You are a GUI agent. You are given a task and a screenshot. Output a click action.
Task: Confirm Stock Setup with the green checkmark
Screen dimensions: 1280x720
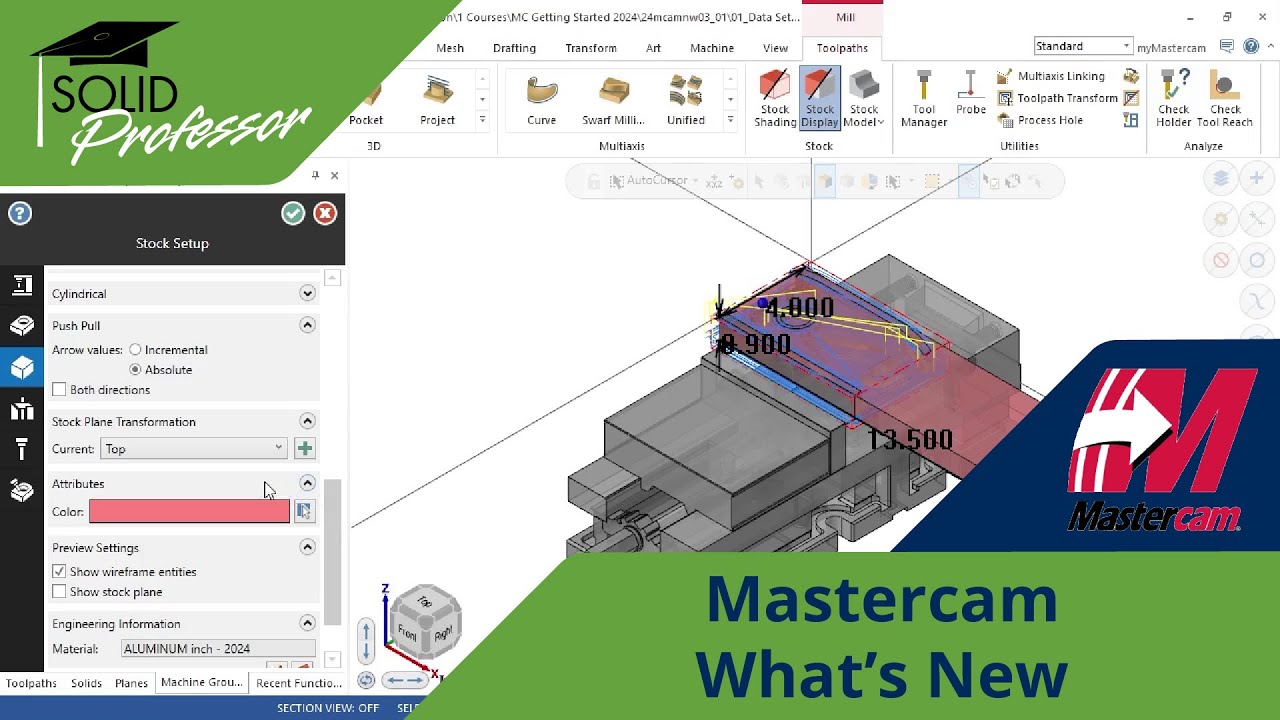[x=293, y=213]
